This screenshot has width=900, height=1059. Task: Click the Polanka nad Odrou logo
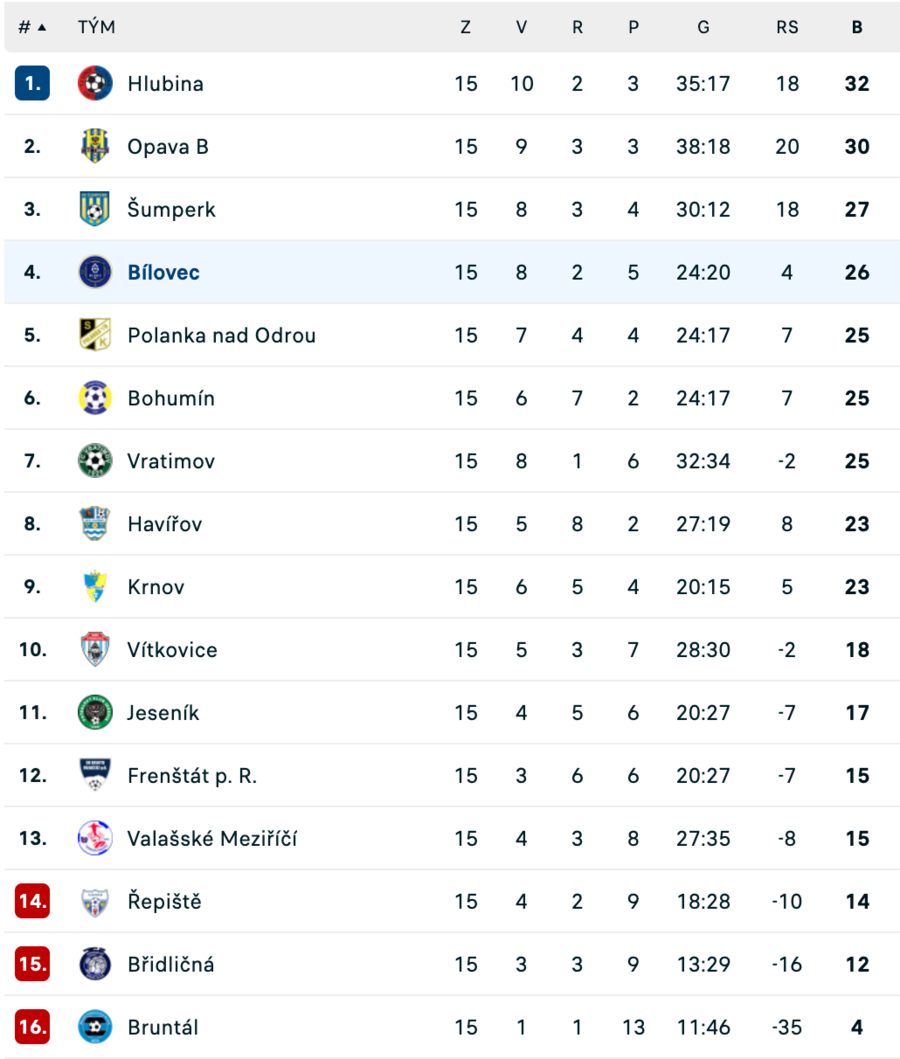(x=95, y=334)
